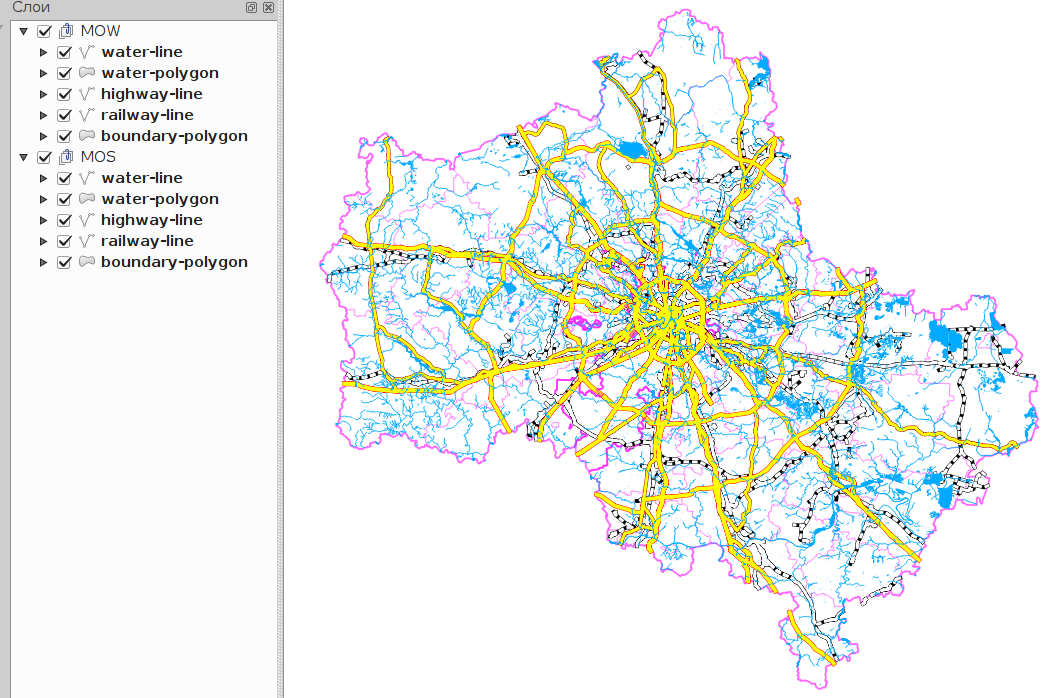Viewport: 1052px width, 698px height.
Task: Select boundary-polygon layer under MOS
Action: click(174, 262)
